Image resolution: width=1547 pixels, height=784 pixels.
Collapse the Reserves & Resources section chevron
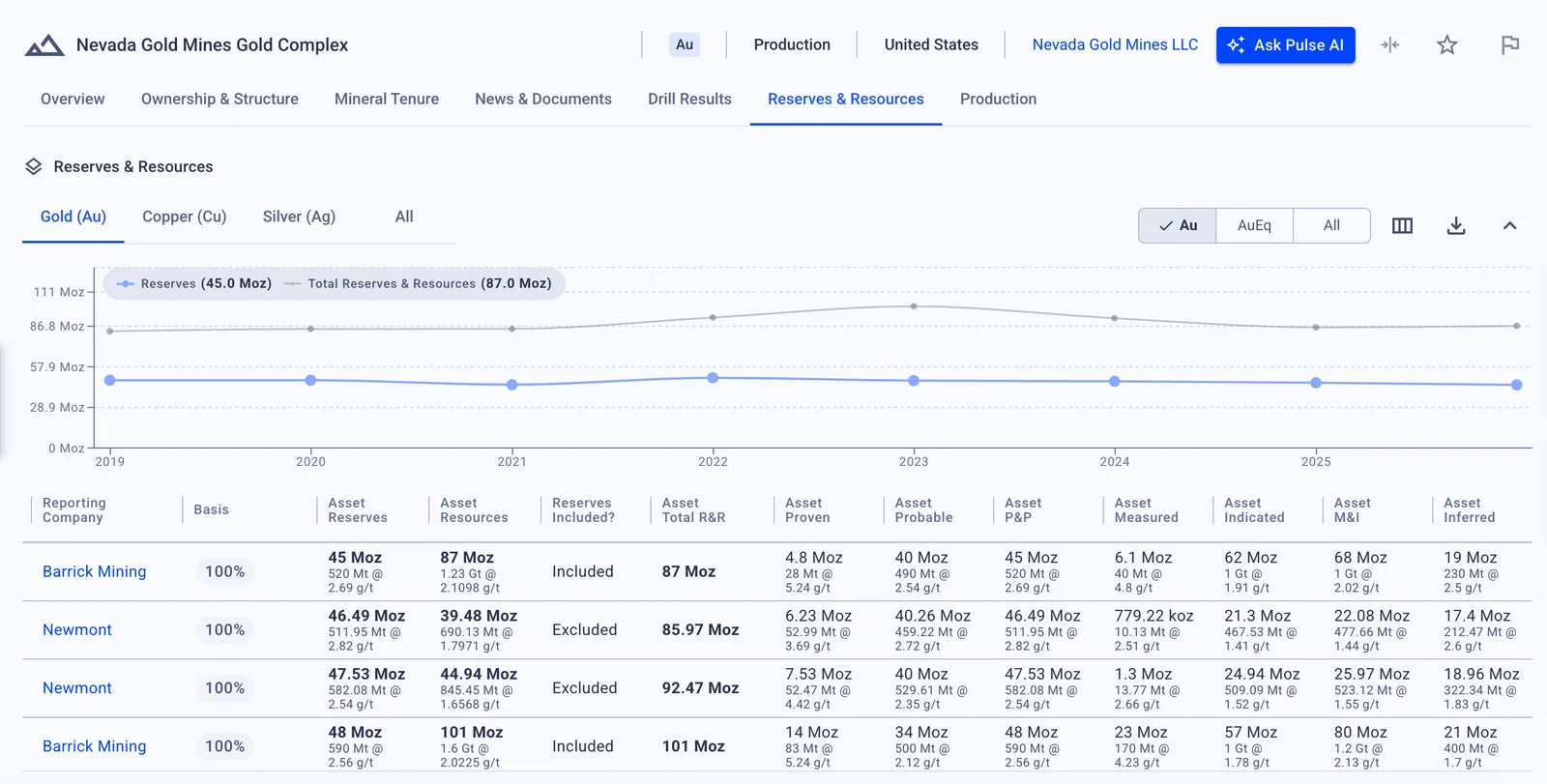pos(1509,225)
